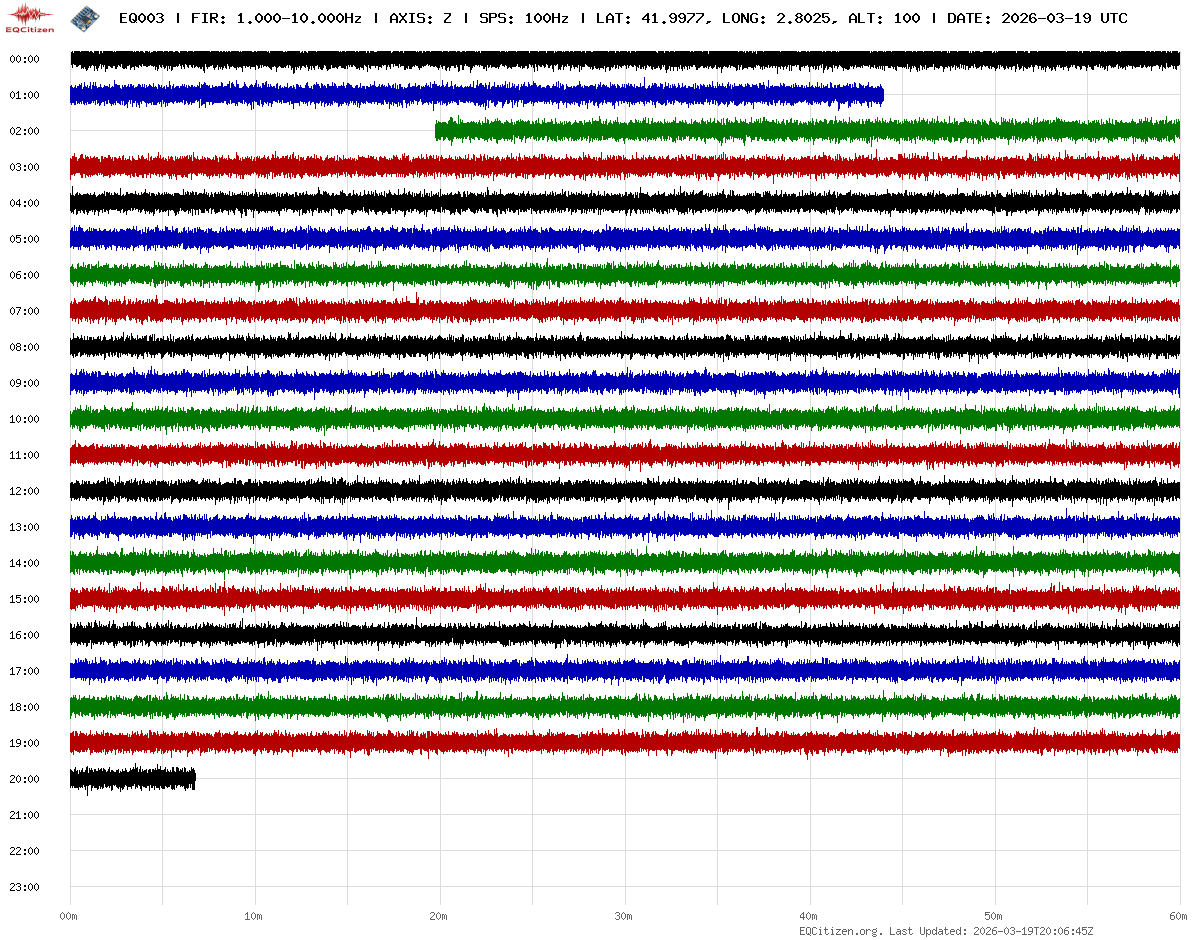Click the blue sensor device icon in header
This screenshot has width=1200, height=940.
click(x=84, y=18)
